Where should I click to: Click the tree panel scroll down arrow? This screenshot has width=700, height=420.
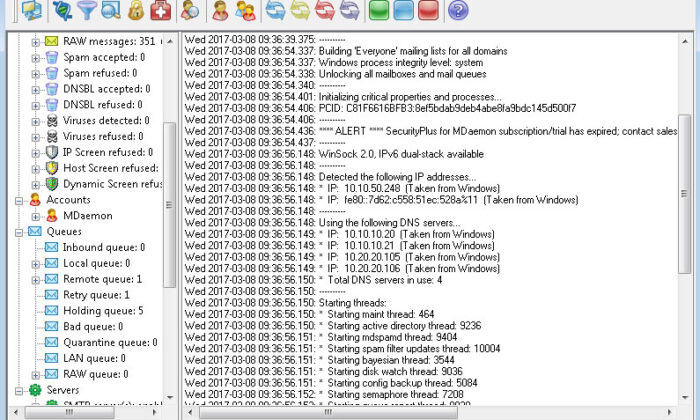(170, 396)
